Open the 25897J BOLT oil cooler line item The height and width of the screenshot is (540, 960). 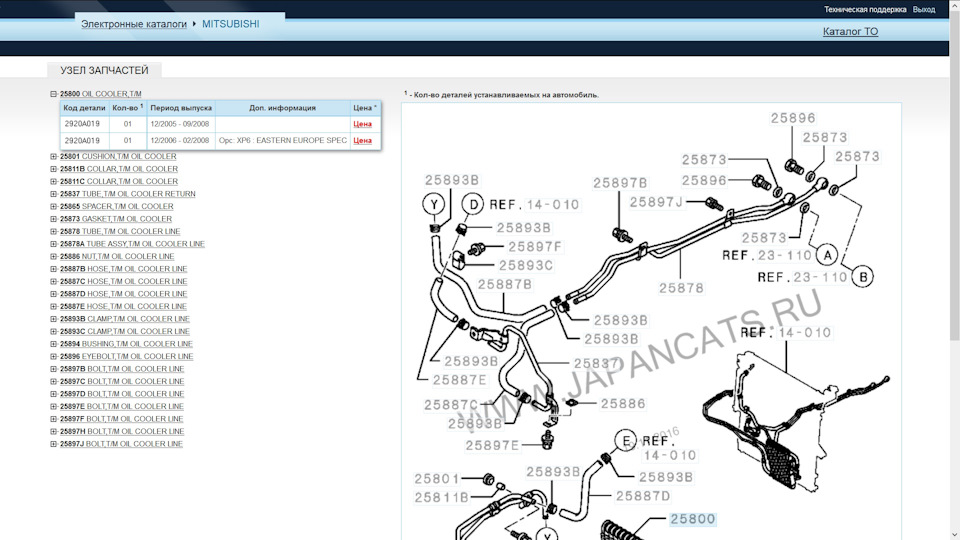121,444
